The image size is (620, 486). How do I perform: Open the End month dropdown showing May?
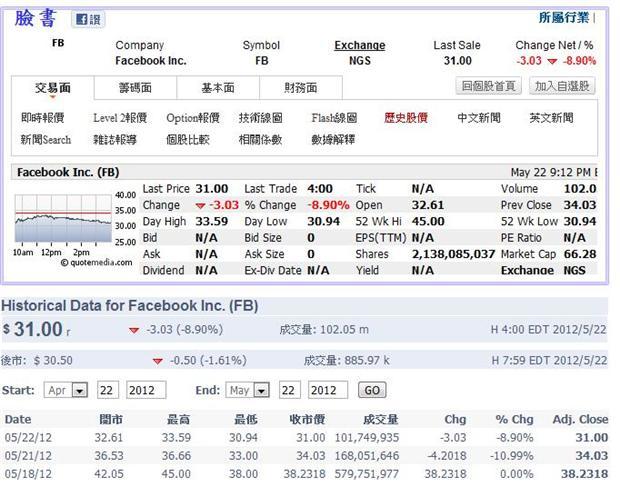248,390
